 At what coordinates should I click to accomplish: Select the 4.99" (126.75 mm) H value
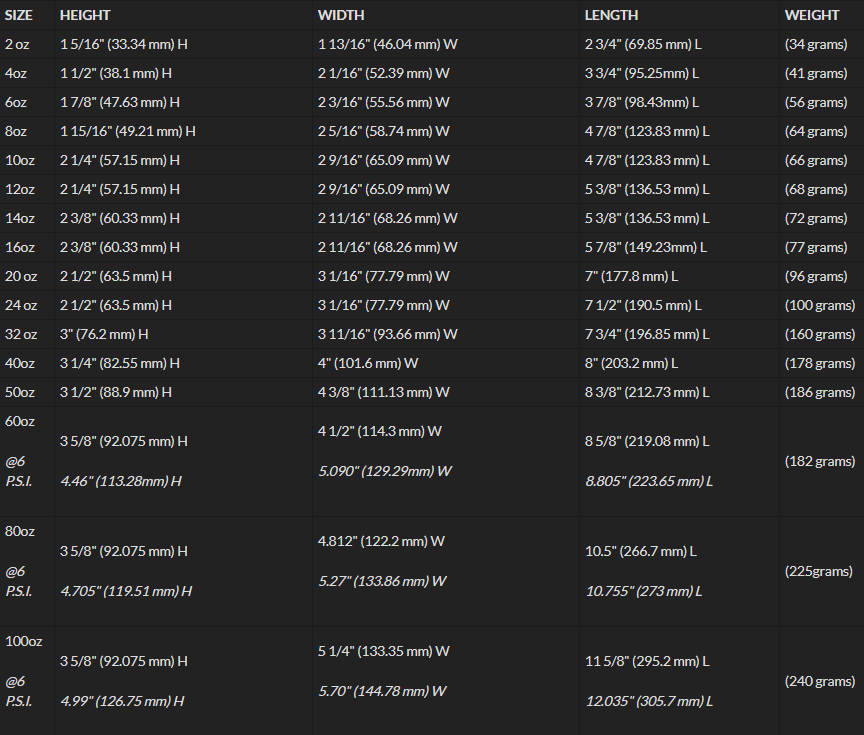pos(122,701)
